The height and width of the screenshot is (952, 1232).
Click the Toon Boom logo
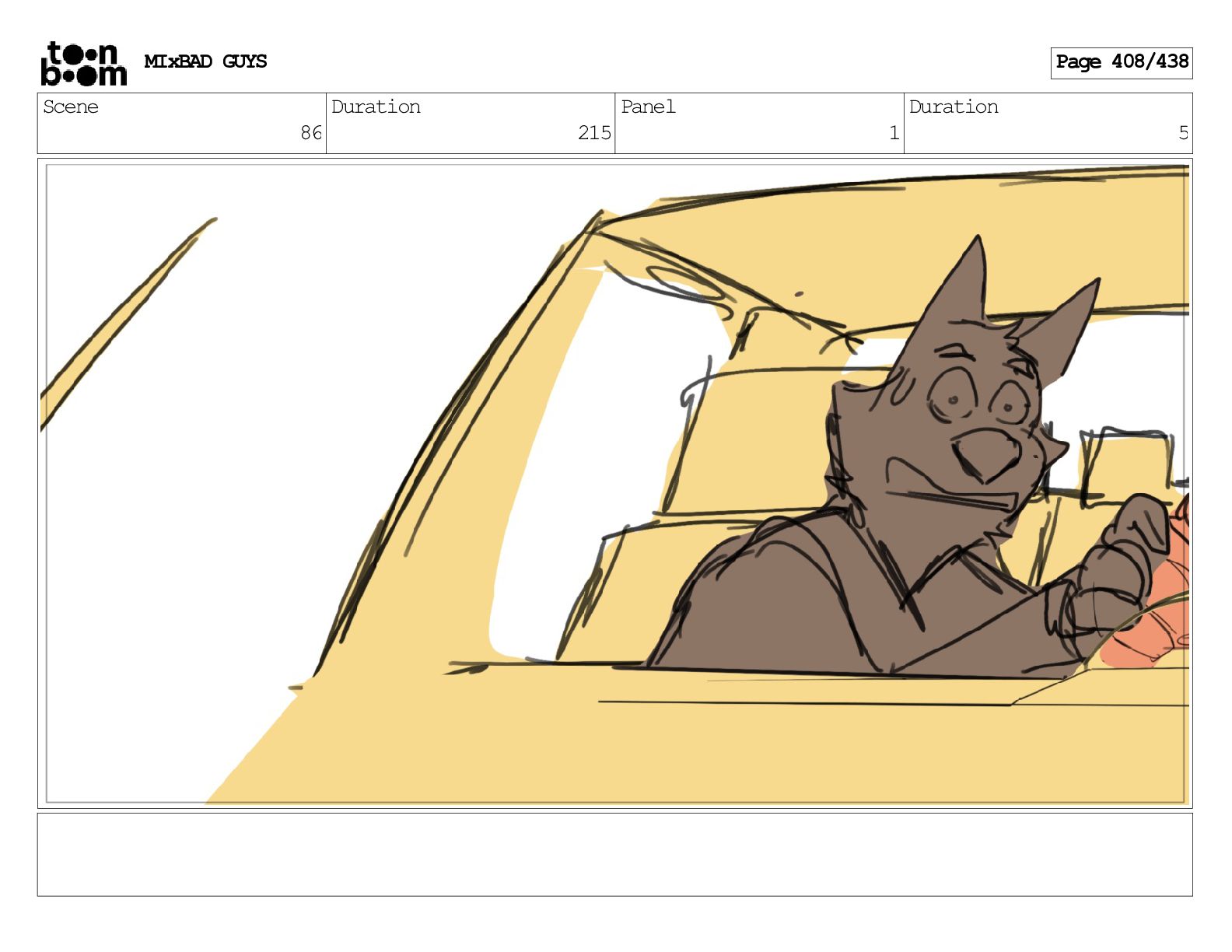(x=83, y=63)
